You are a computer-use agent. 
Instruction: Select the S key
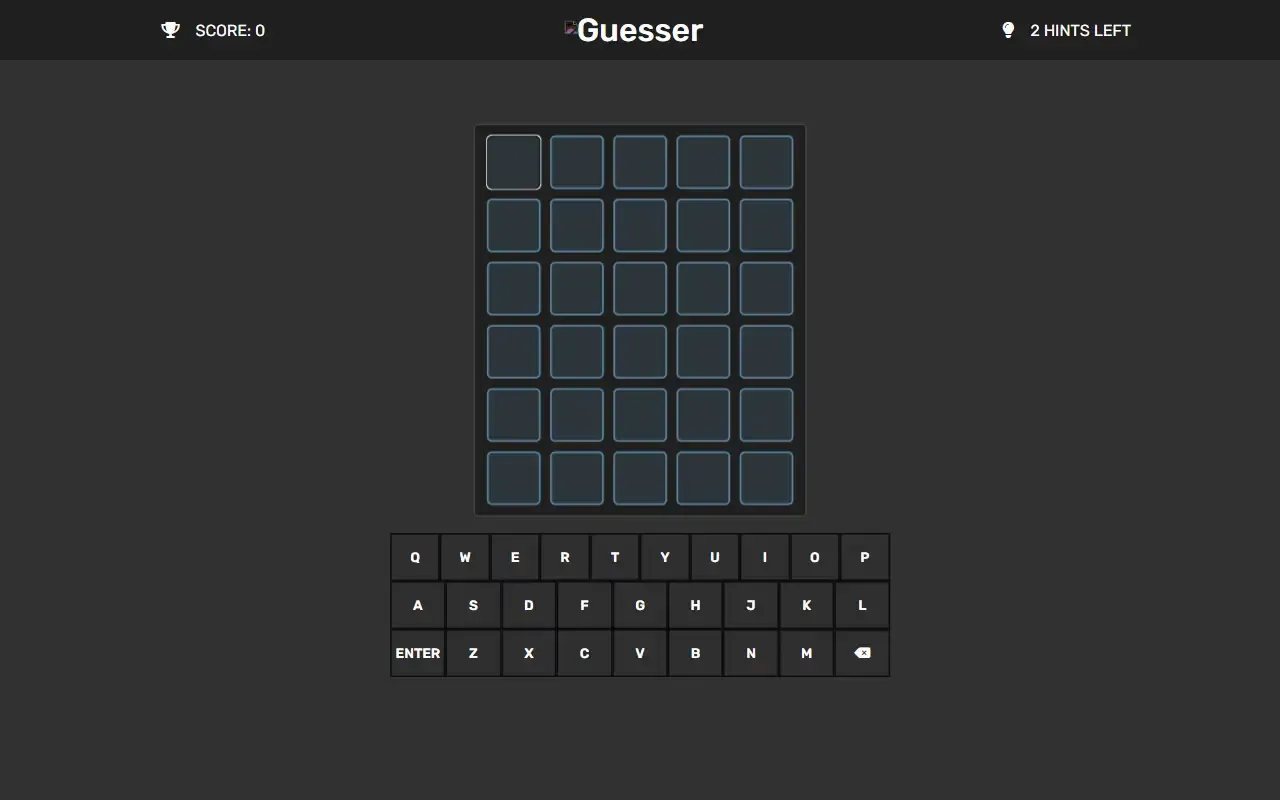(473, 605)
